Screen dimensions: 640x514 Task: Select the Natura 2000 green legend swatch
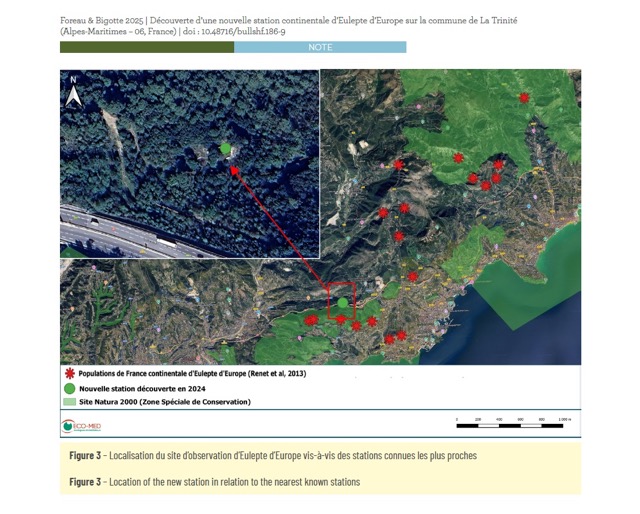coord(69,402)
